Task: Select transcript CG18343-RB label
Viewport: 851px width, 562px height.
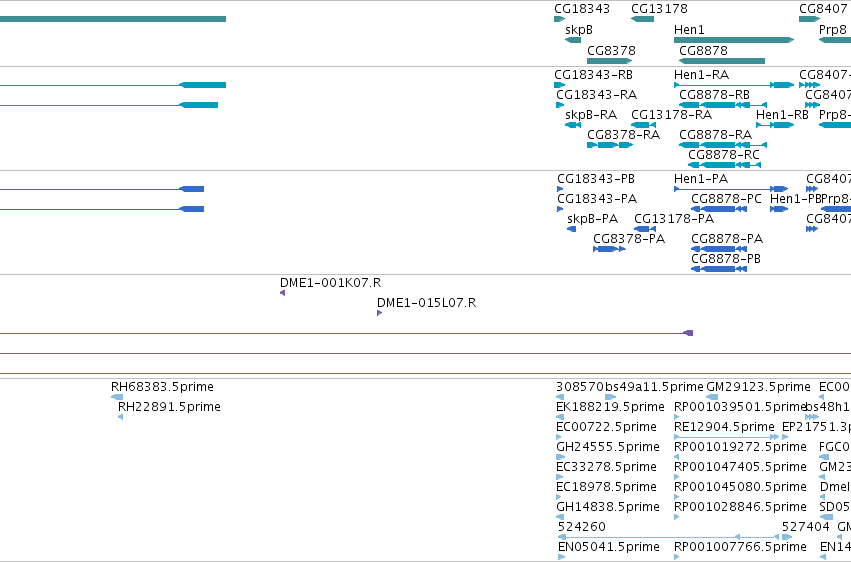Action: pos(593,74)
